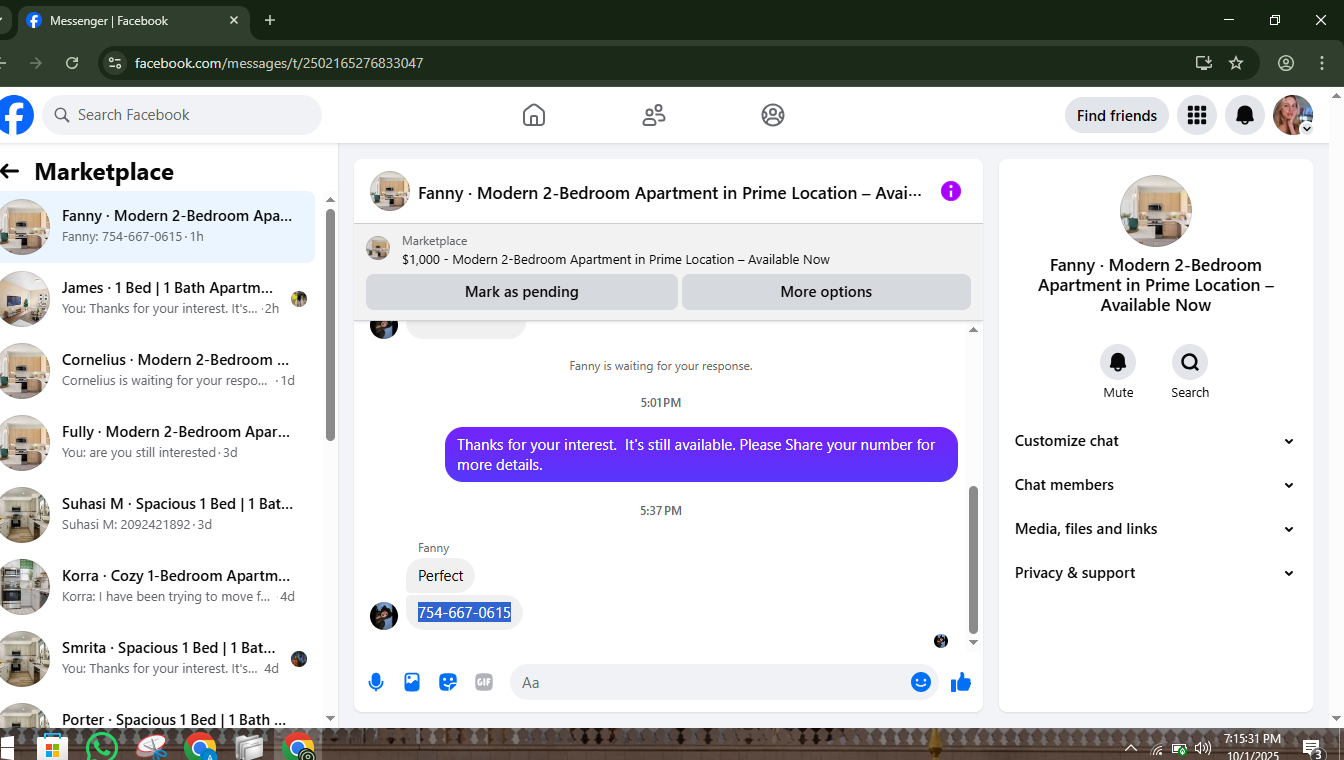Bookmark this page with the star
This screenshot has height=760, width=1344.
pos(1236,63)
